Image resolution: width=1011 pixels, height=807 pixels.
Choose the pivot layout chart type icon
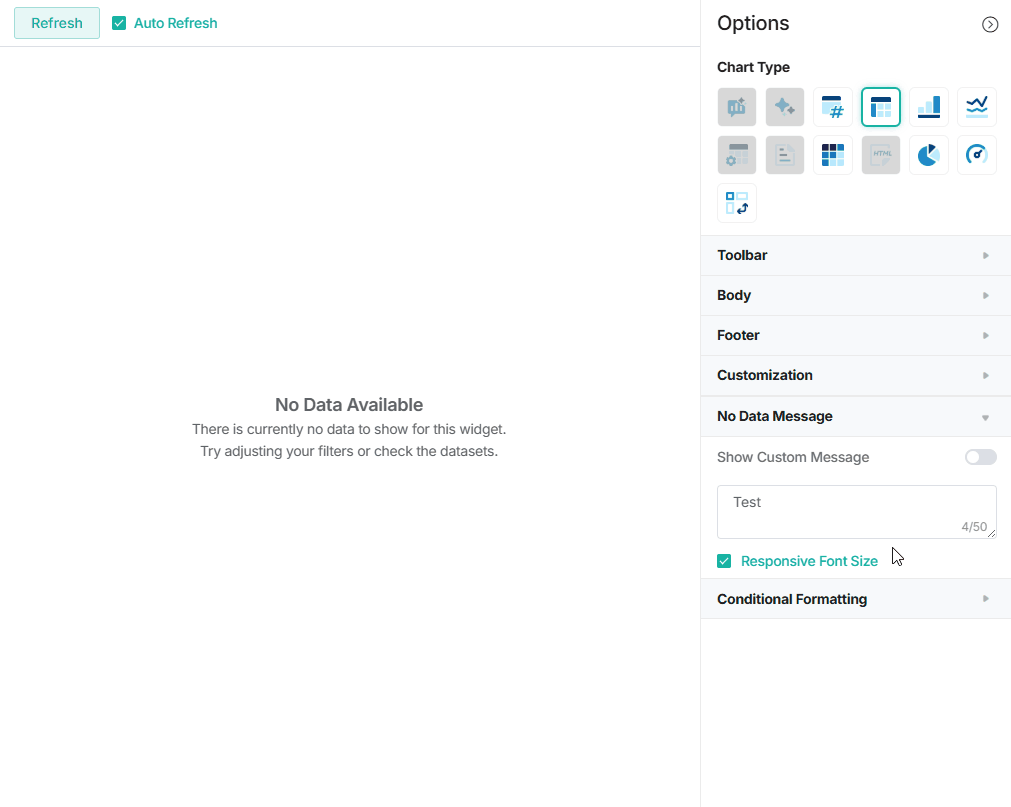click(x=736, y=203)
